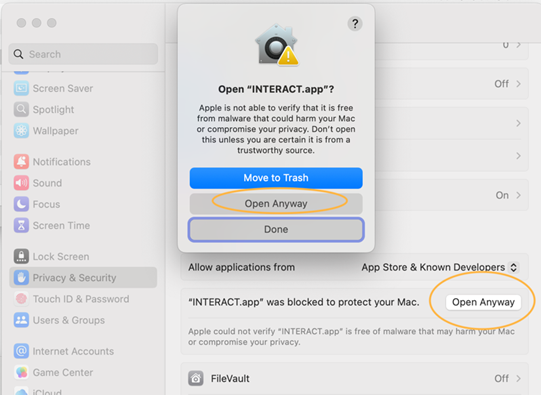
Task: Select Focus in sidebar
Action: coord(83,204)
